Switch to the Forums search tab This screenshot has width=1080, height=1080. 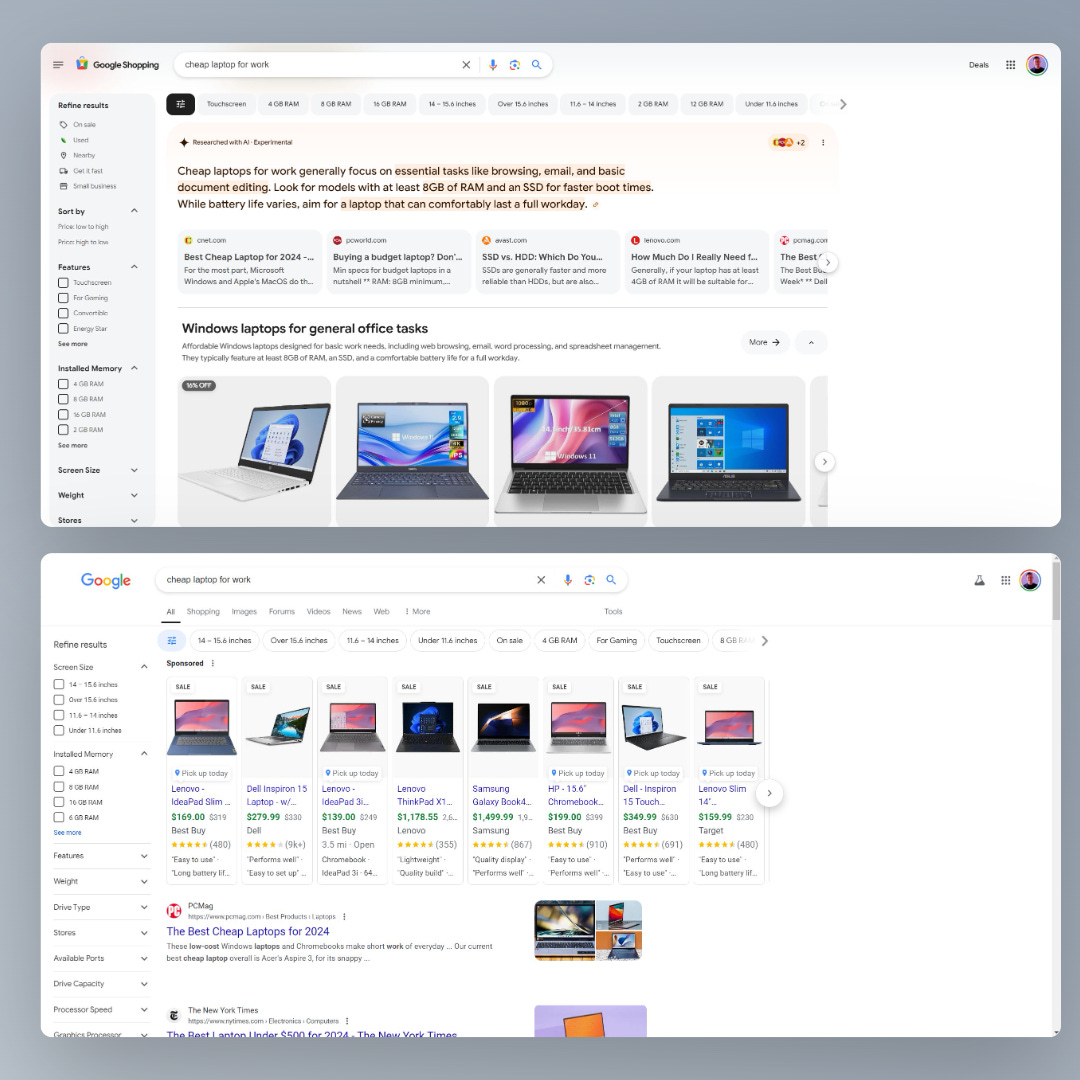[282, 612]
